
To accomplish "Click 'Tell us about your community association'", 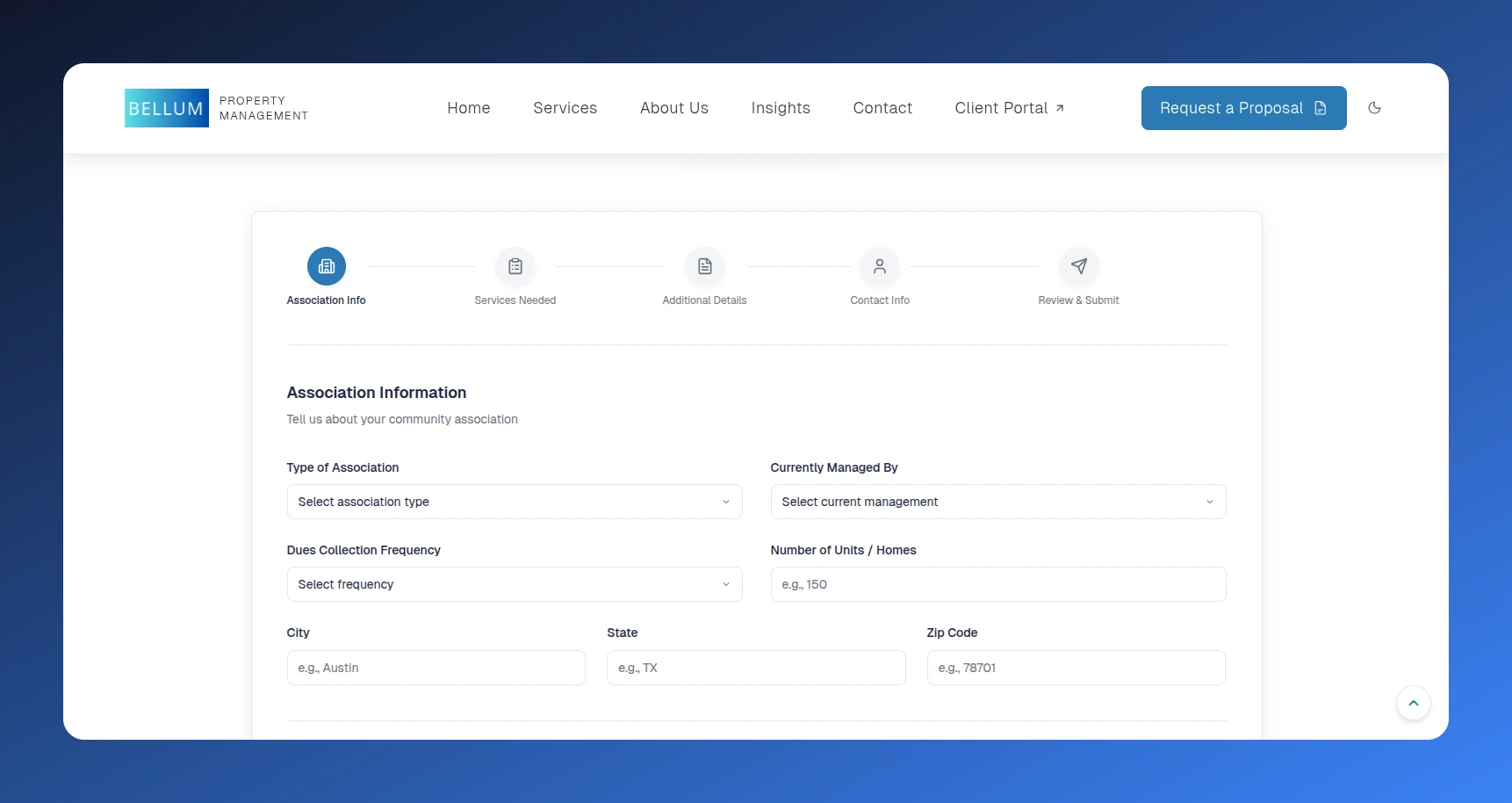I will click(x=402, y=419).
